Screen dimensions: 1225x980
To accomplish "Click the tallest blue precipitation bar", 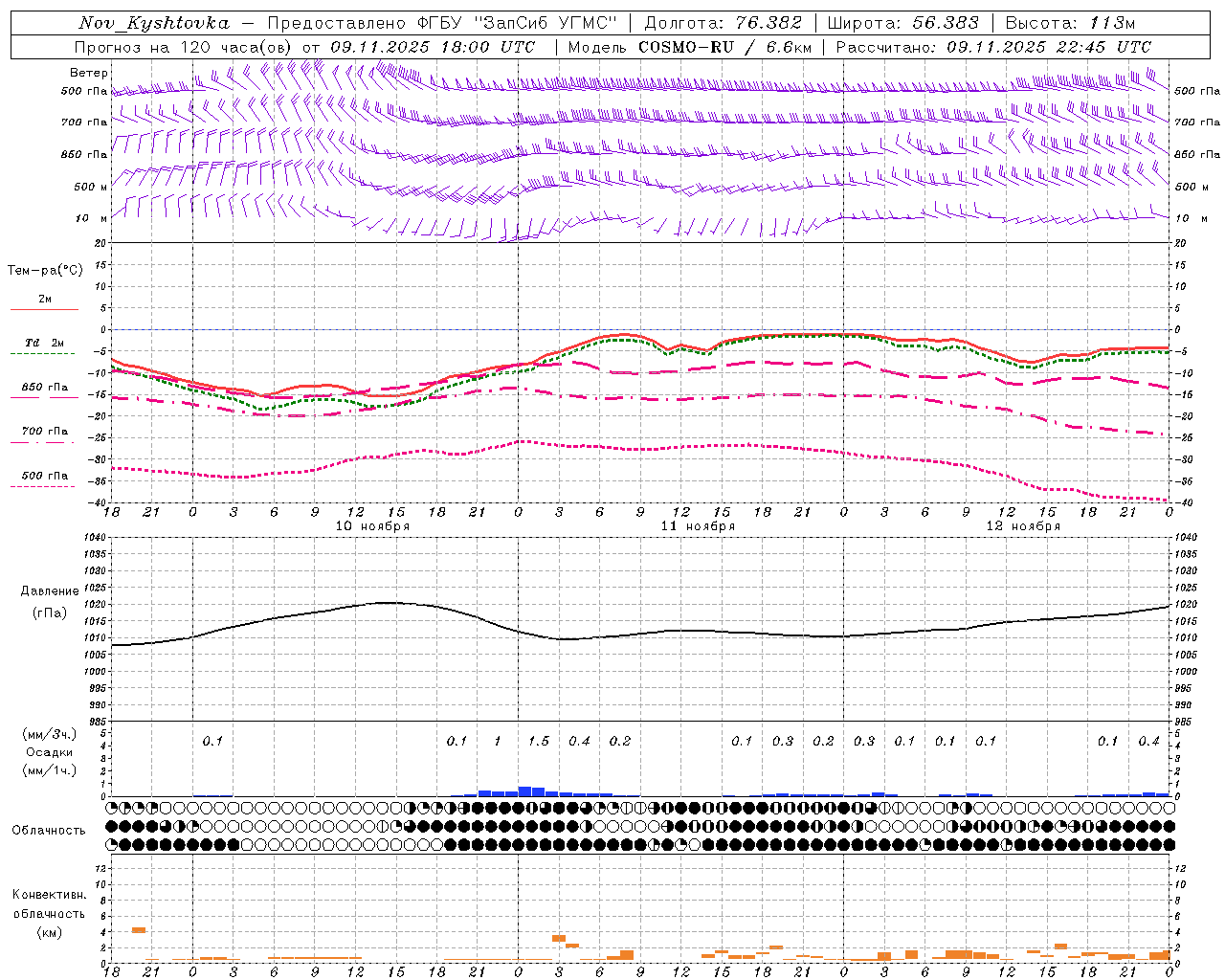I will pos(524,791).
